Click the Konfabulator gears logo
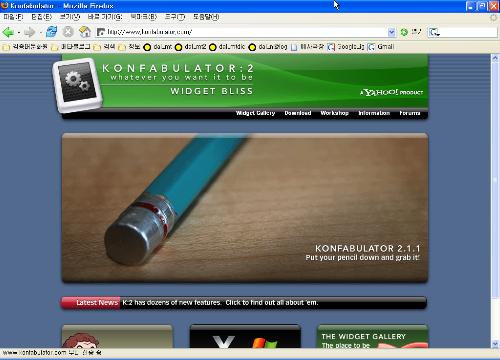500x360 pixels. (x=78, y=85)
